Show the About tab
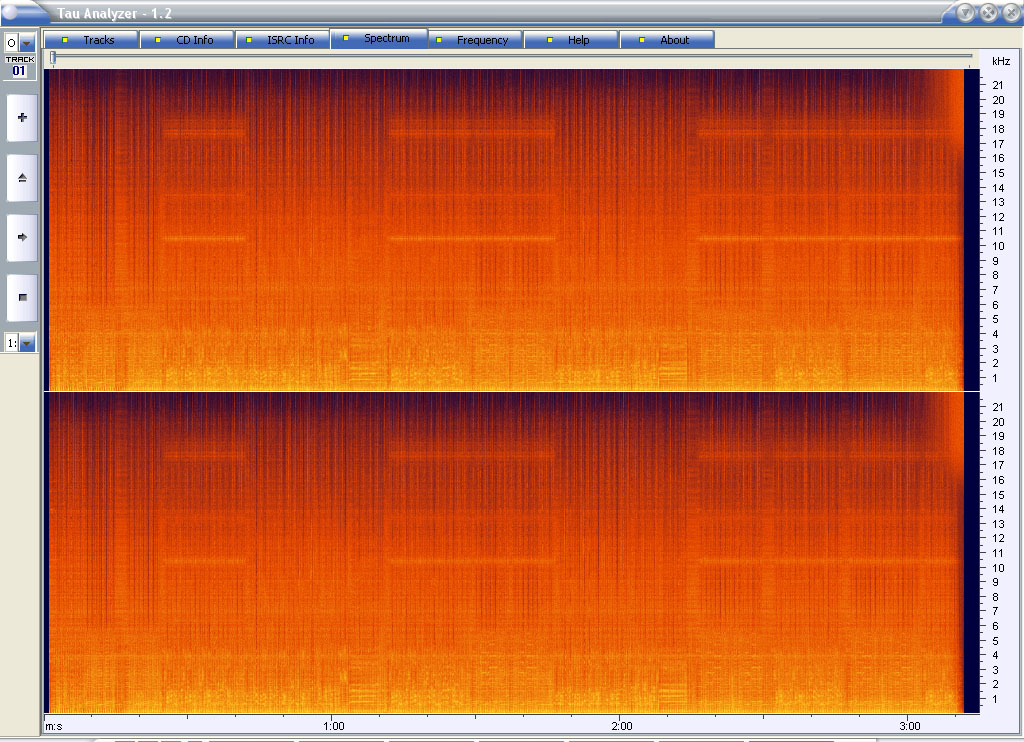The image size is (1024, 742). point(667,40)
